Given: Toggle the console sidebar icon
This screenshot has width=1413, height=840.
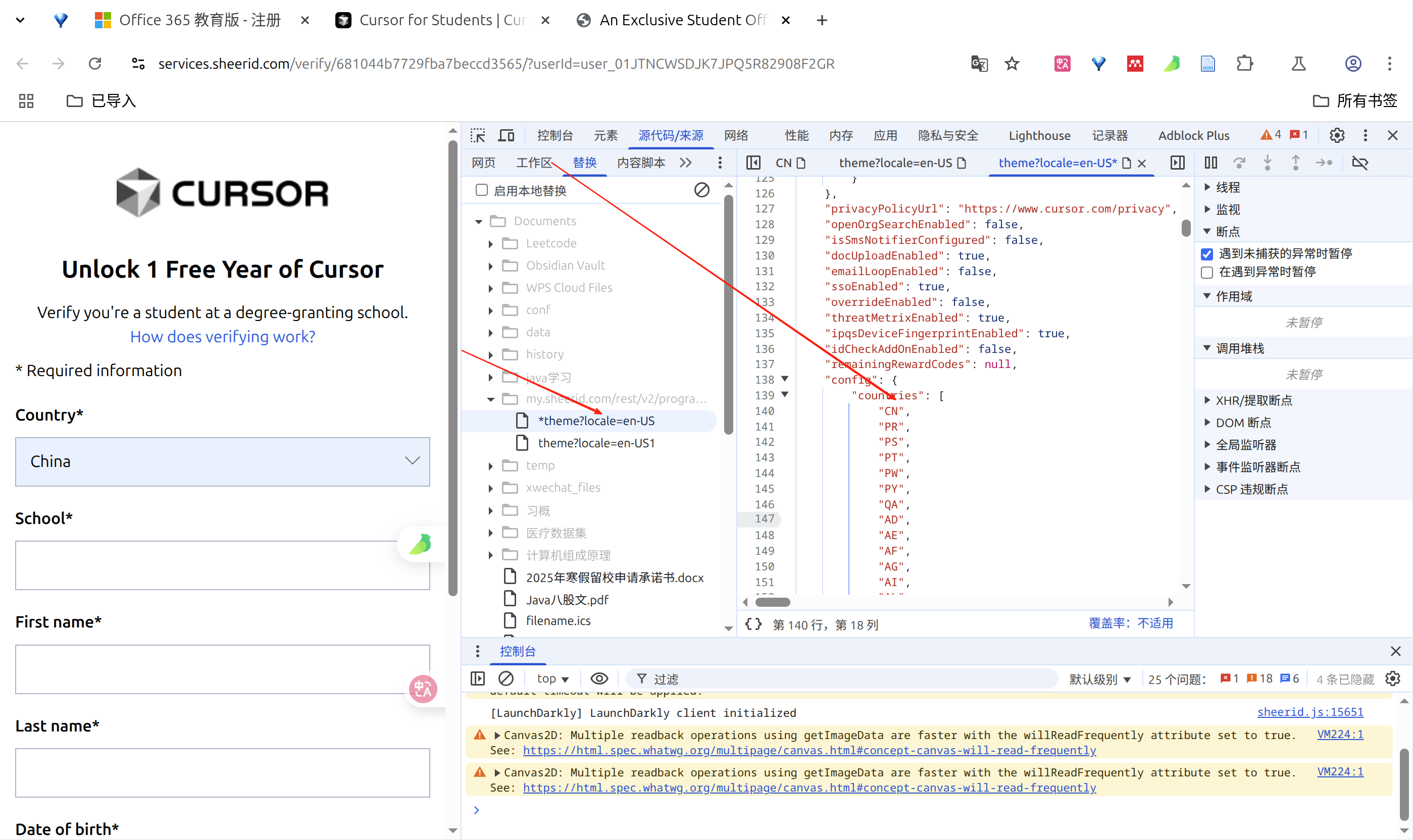Looking at the screenshot, I should coord(478,678).
